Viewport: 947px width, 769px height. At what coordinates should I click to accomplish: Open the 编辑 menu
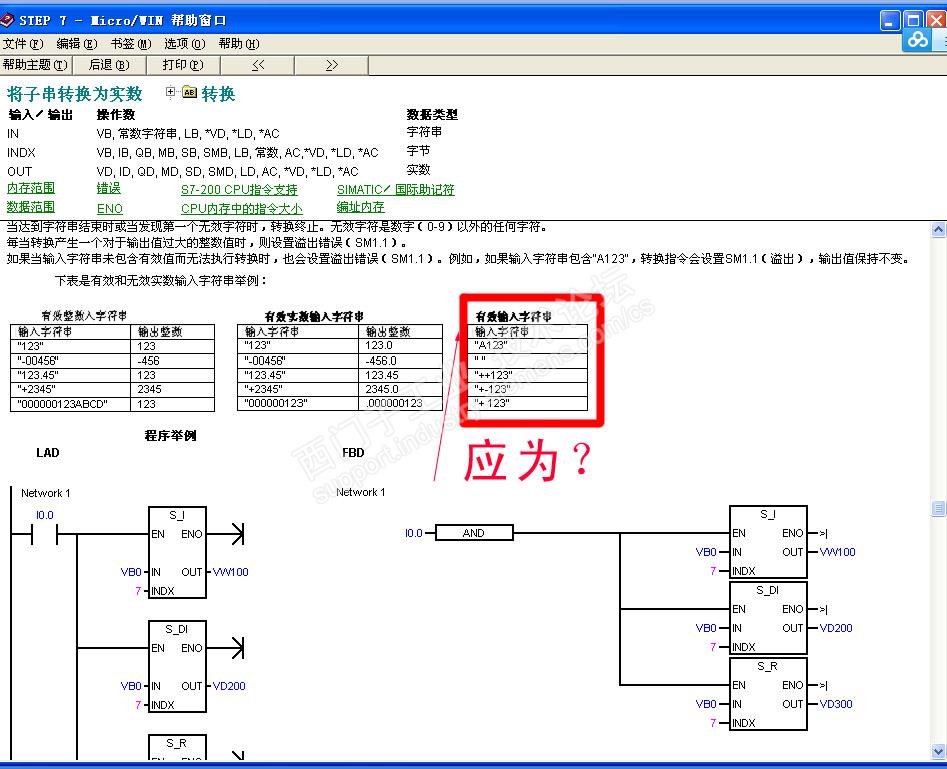coord(77,43)
